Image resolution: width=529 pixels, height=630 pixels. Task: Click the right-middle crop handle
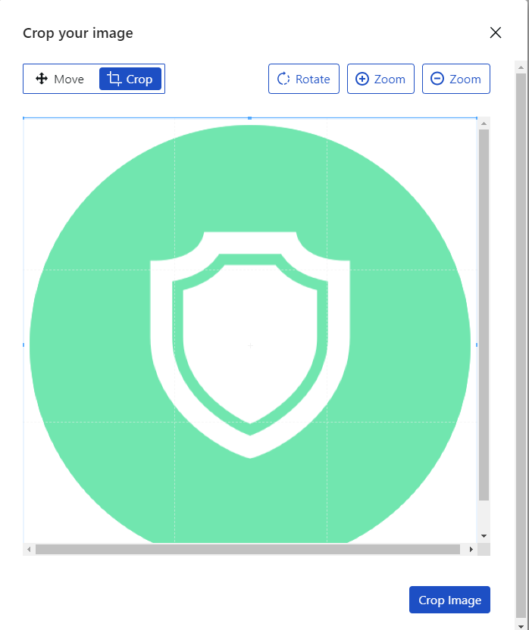coord(477,345)
